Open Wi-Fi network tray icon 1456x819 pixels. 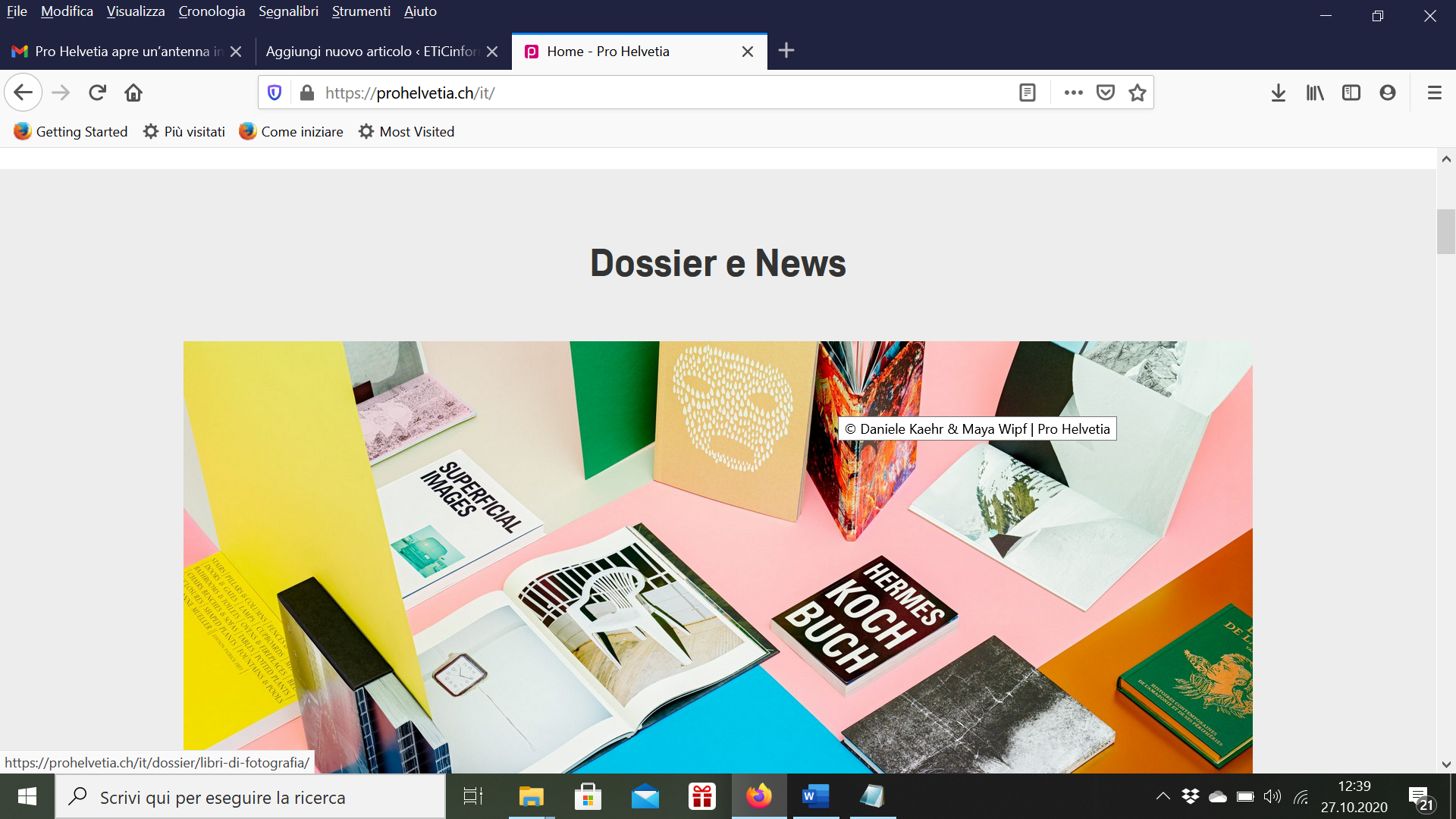tap(1301, 796)
